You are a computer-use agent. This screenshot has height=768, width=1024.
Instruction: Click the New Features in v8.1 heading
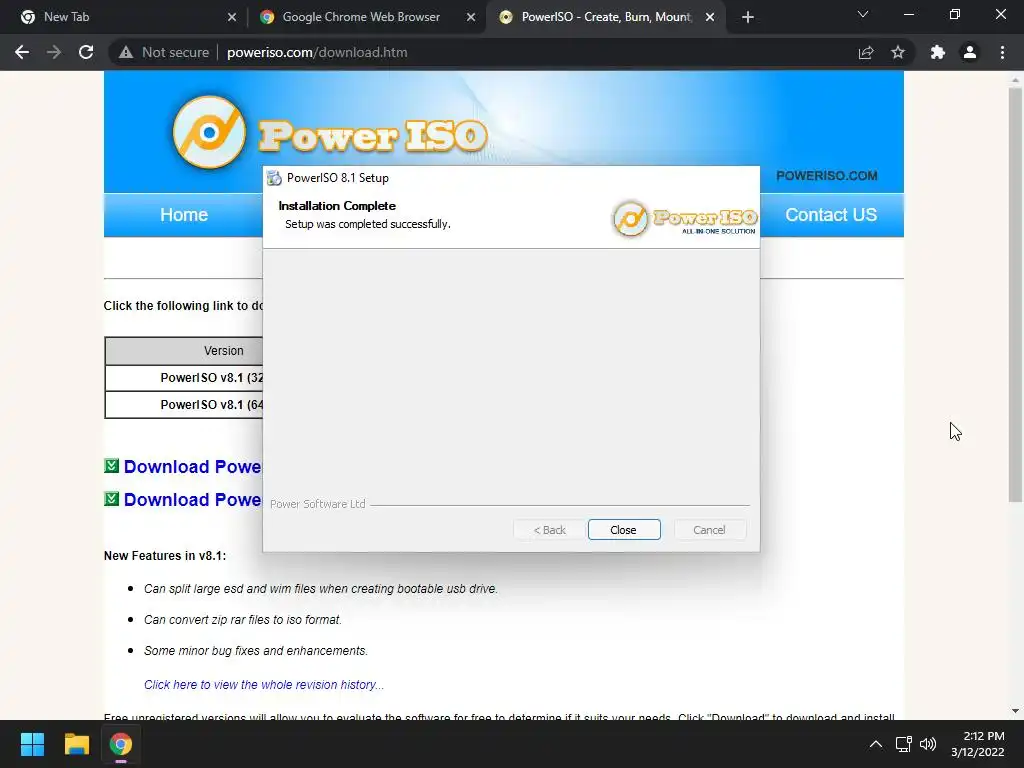click(165, 556)
